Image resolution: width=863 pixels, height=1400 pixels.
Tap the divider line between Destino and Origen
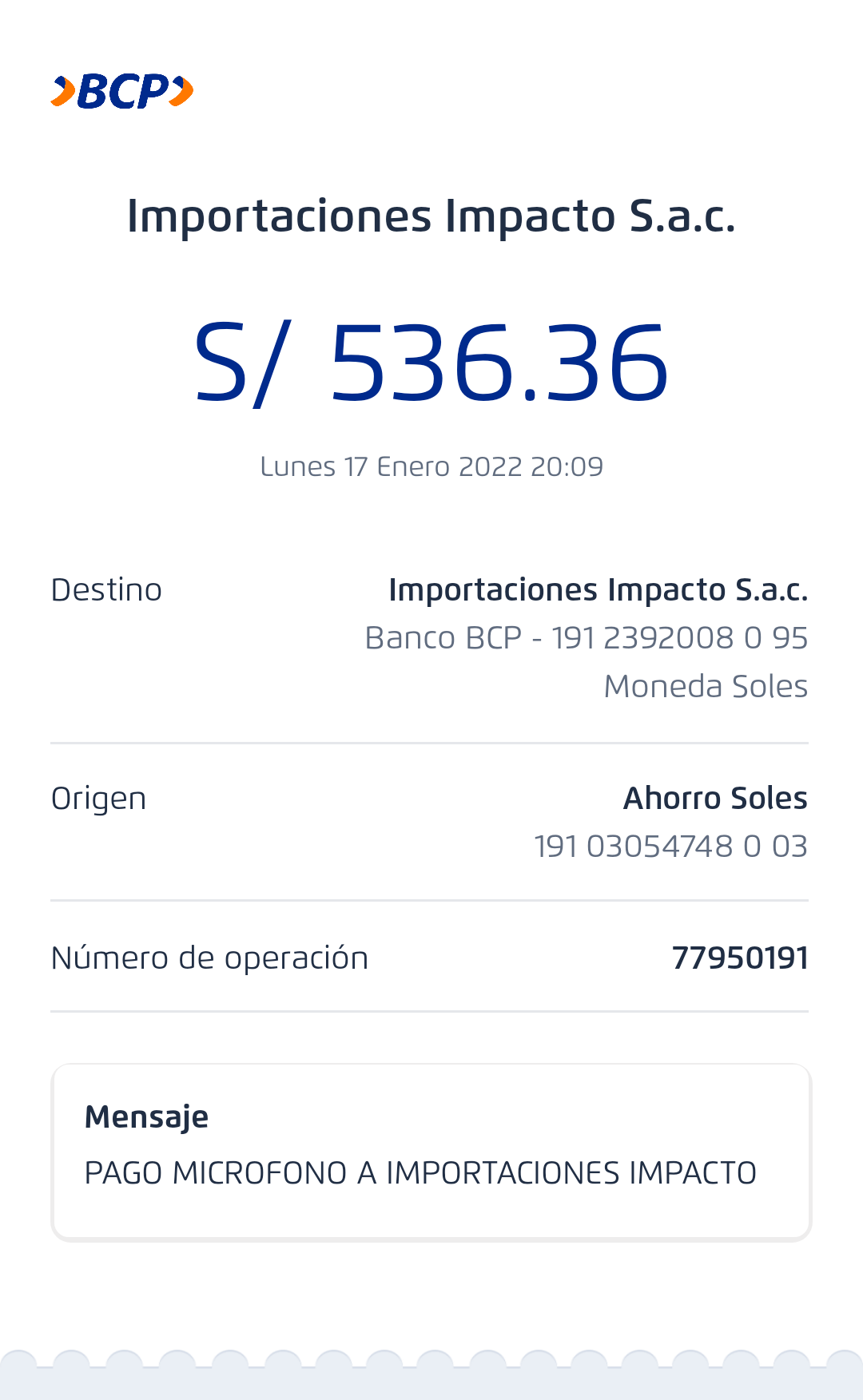coord(429,743)
